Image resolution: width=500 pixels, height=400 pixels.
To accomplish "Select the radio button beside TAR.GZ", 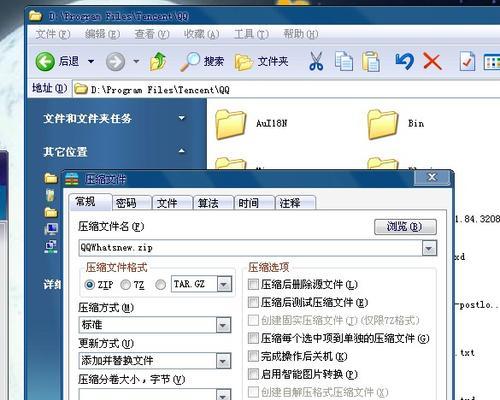I will 160,285.
